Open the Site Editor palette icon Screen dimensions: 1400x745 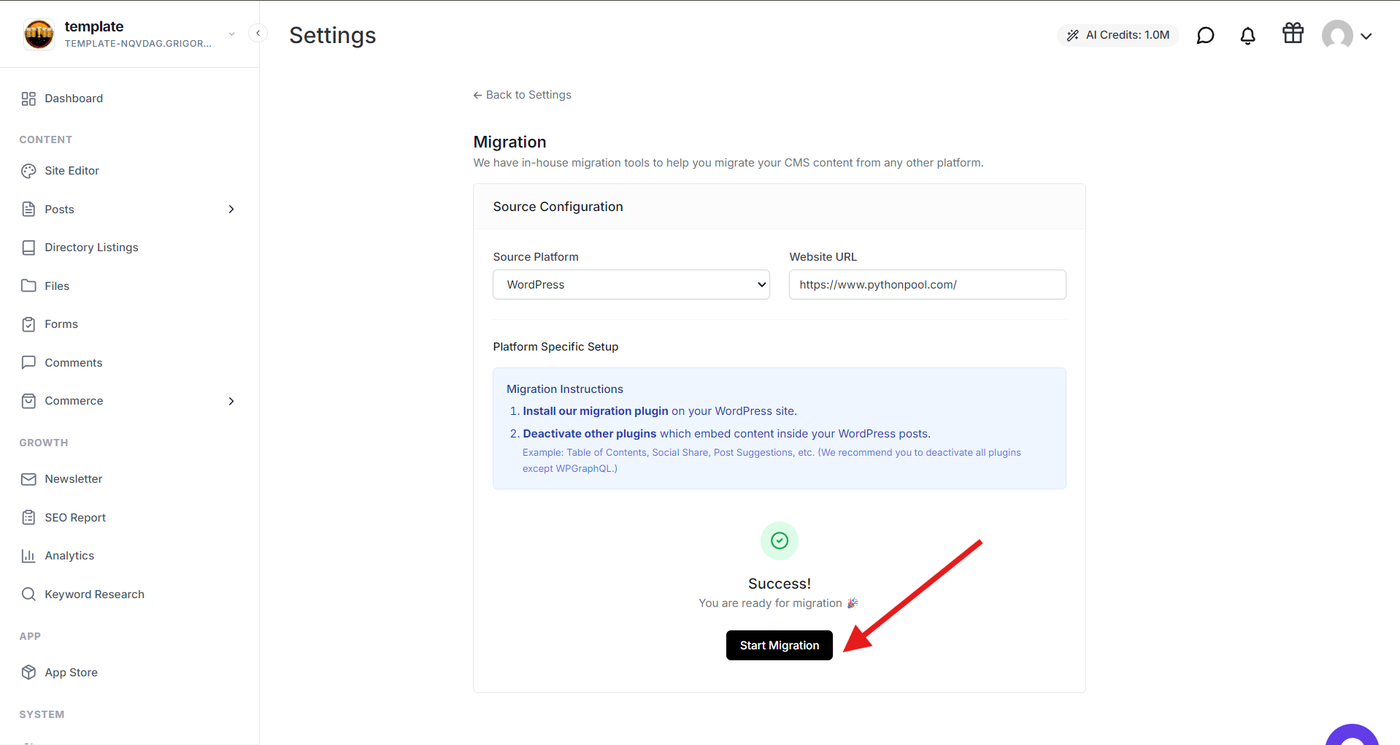tap(28, 171)
